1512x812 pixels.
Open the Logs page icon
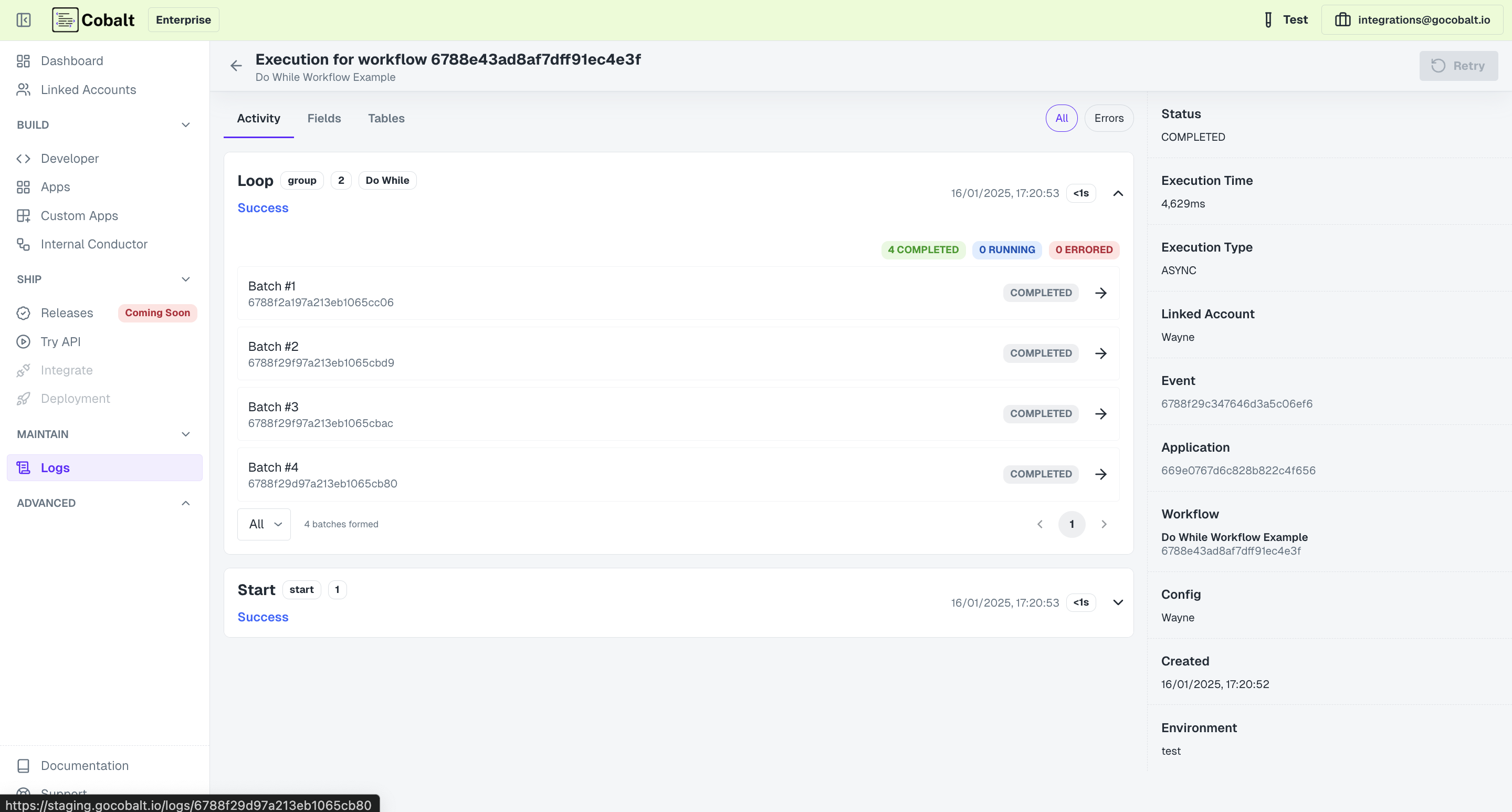pyautogui.click(x=23, y=467)
